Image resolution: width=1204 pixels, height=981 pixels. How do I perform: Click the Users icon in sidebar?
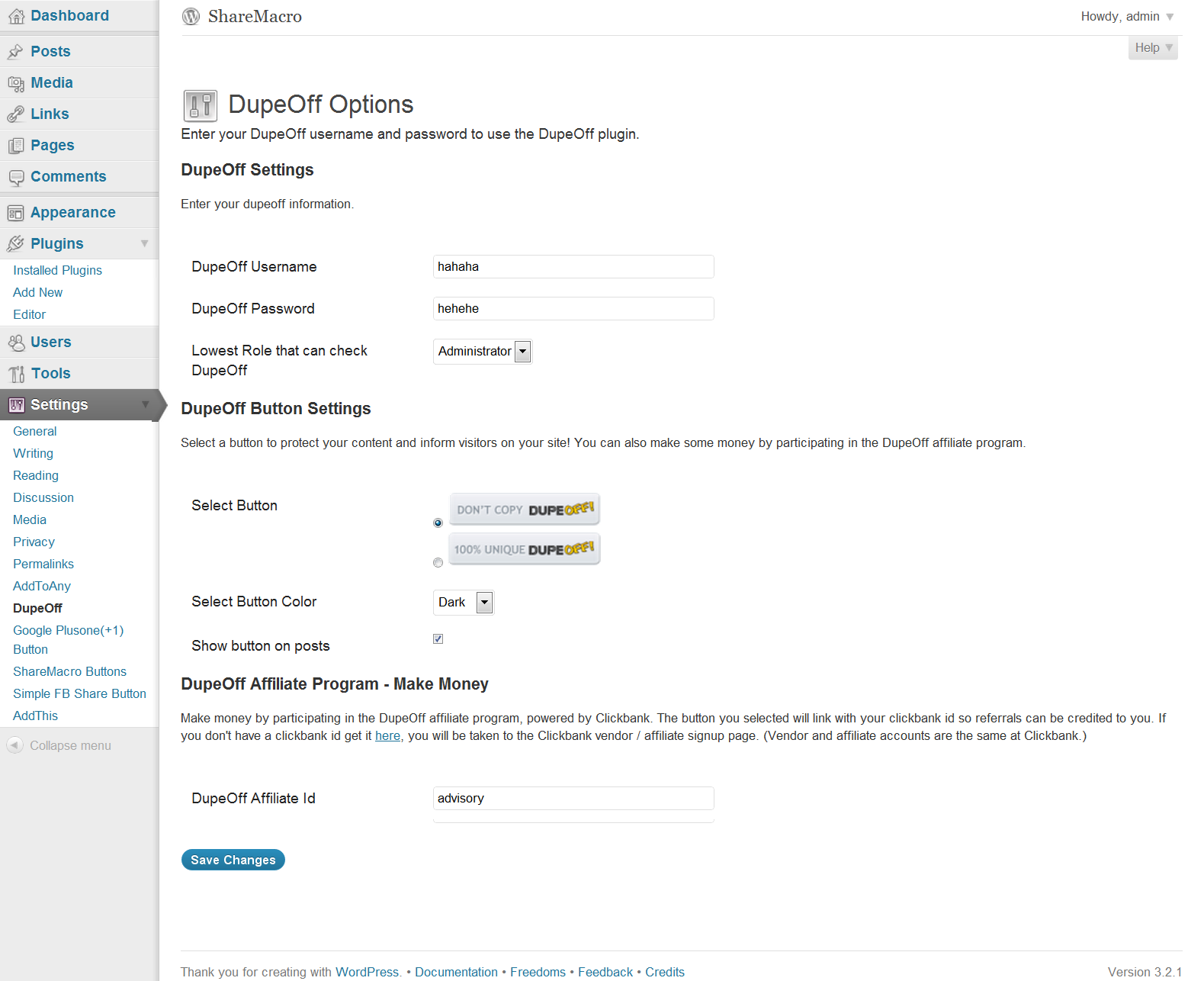click(16, 343)
